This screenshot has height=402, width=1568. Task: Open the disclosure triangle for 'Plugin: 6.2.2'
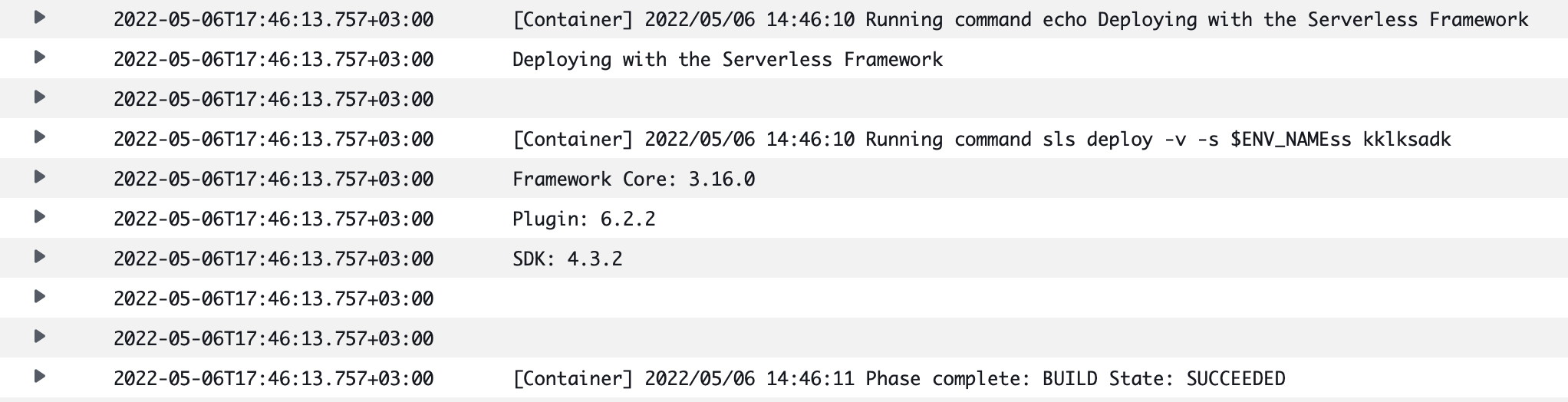[x=40, y=216]
